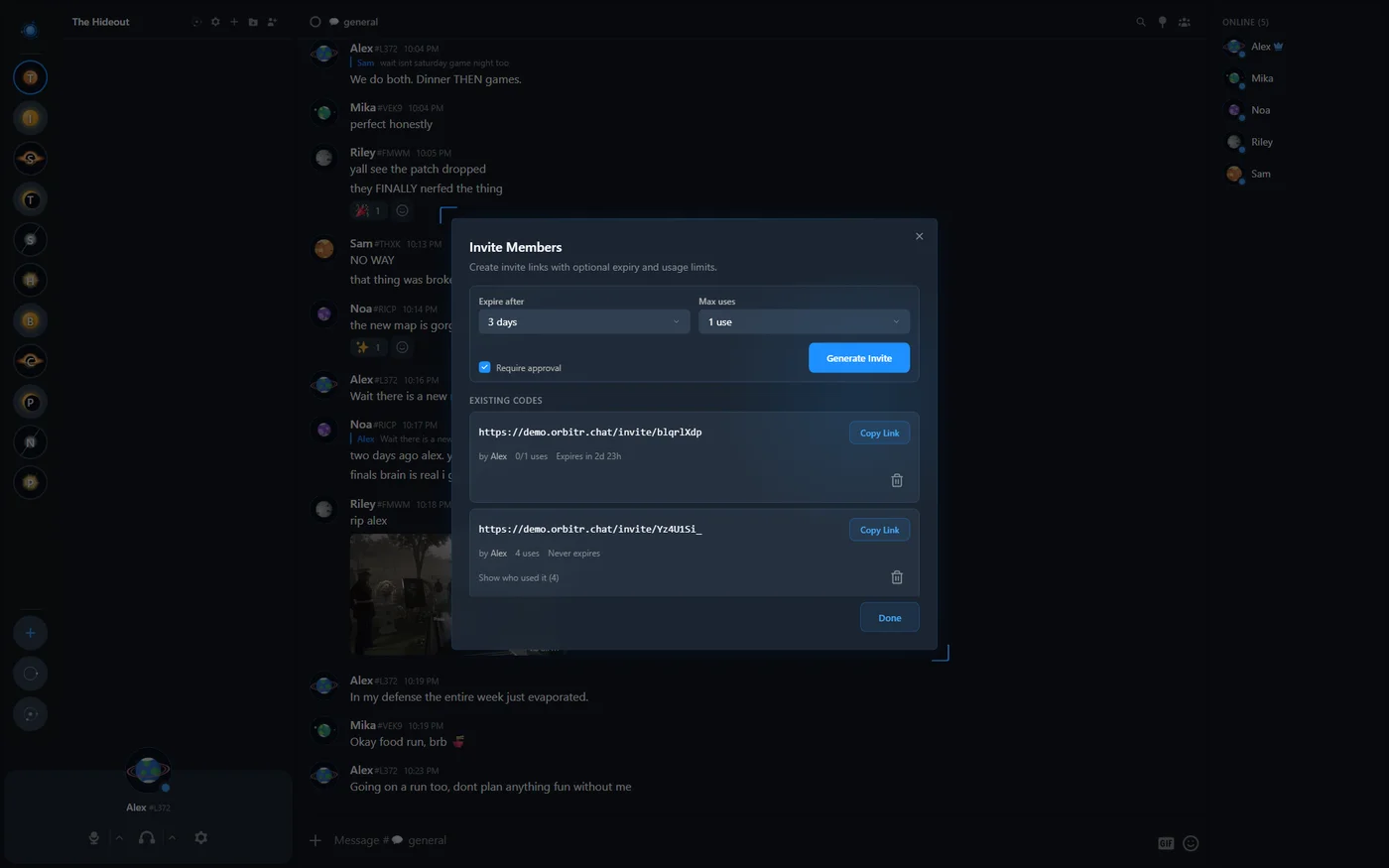Screen dimensions: 1389x868
Task: Select member Noa in the online list
Action: pos(1248,110)
